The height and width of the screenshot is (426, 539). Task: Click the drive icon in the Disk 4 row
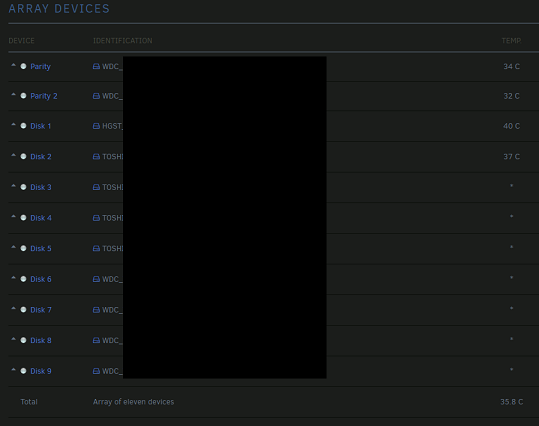pos(96,218)
